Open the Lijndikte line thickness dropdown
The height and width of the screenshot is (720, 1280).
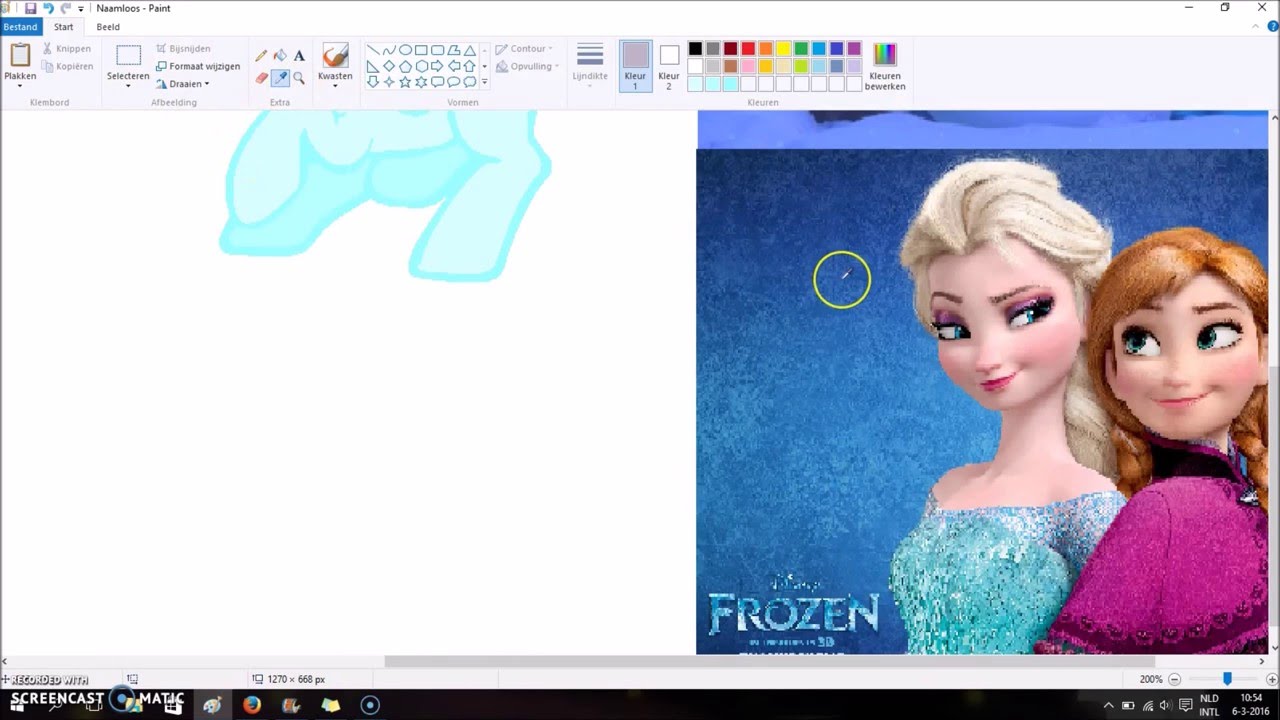pyautogui.click(x=590, y=66)
